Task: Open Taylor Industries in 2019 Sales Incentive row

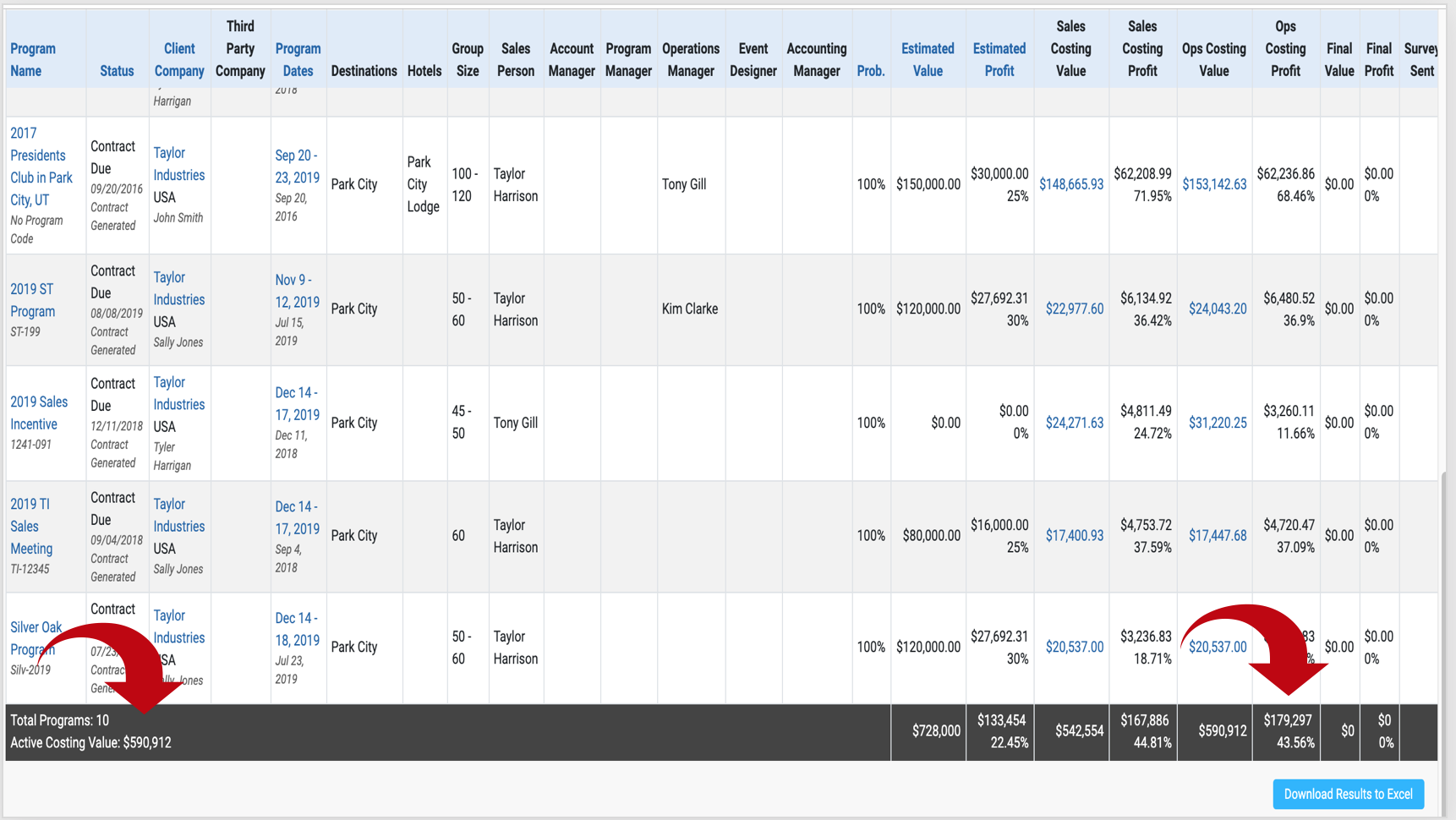Action: coord(179,393)
